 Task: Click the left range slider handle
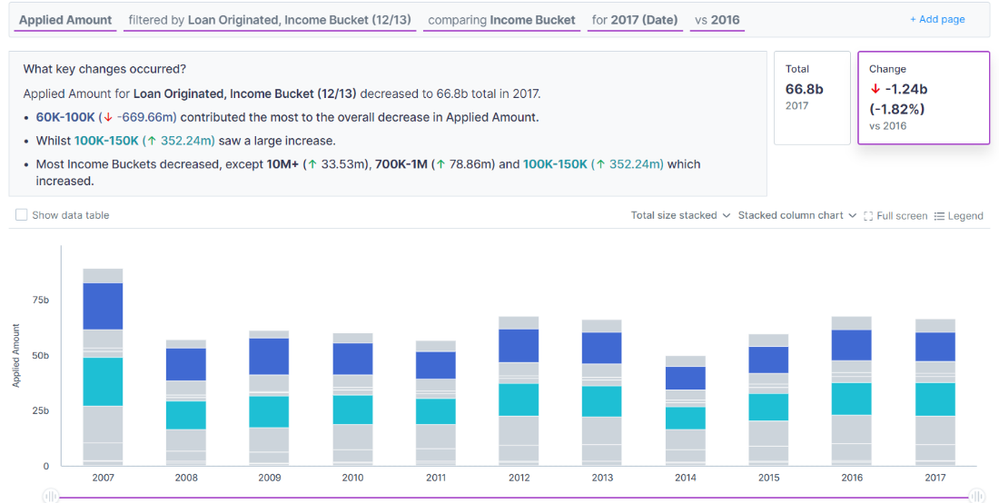pyautogui.click(x=50, y=496)
